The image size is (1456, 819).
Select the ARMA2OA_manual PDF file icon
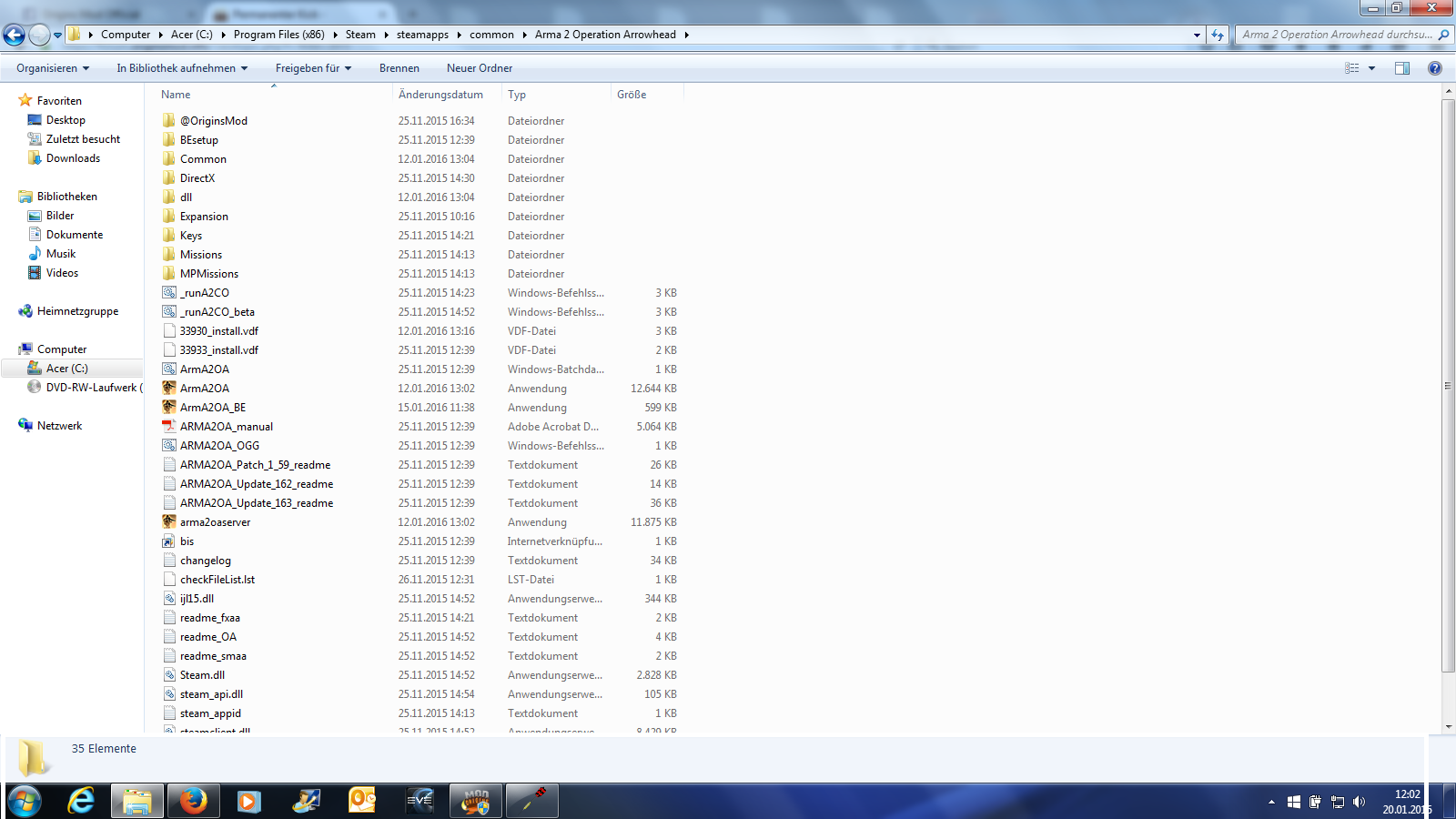169,426
